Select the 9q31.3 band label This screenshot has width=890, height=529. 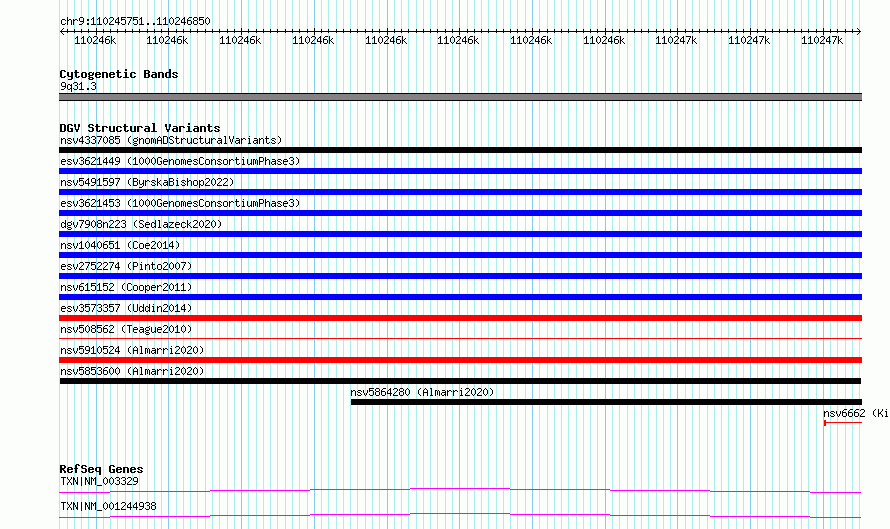pos(78,87)
